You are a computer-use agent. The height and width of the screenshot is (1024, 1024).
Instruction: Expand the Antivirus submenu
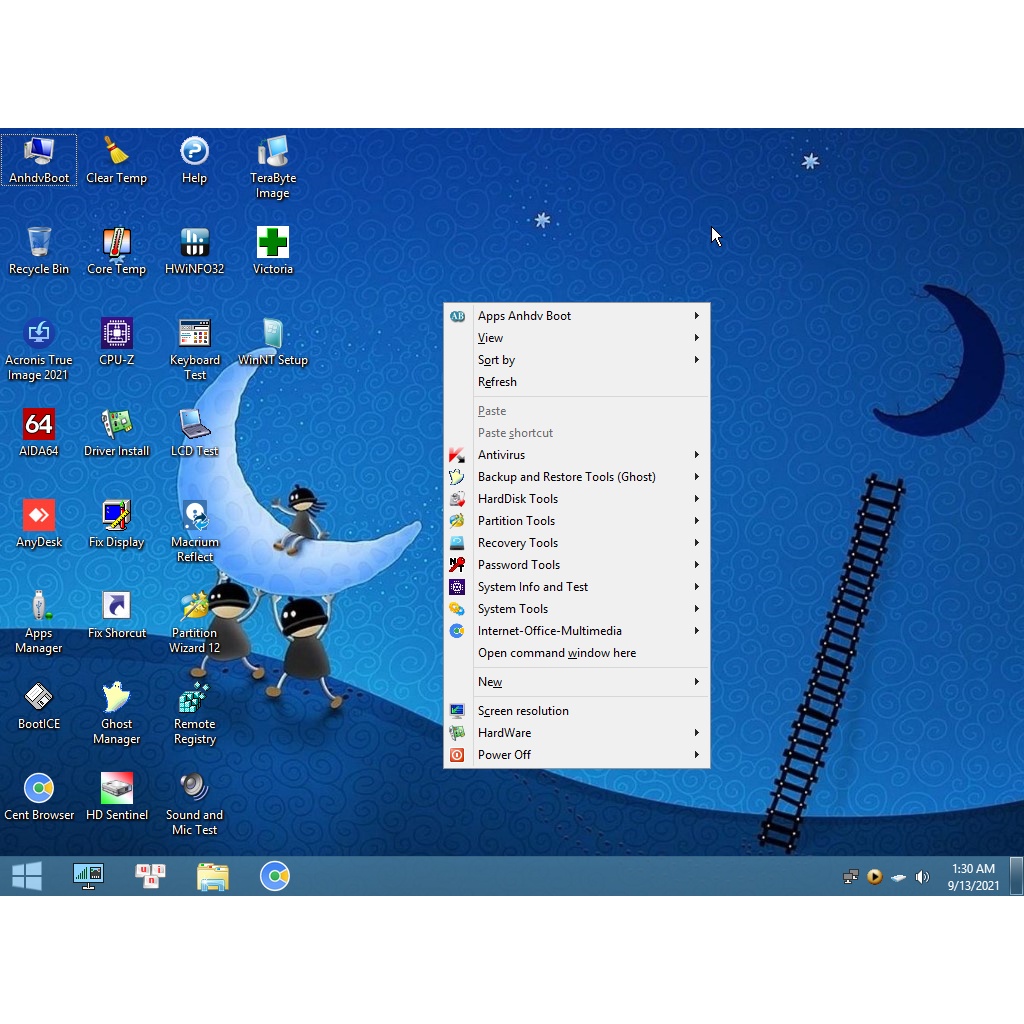(x=577, y=455)
